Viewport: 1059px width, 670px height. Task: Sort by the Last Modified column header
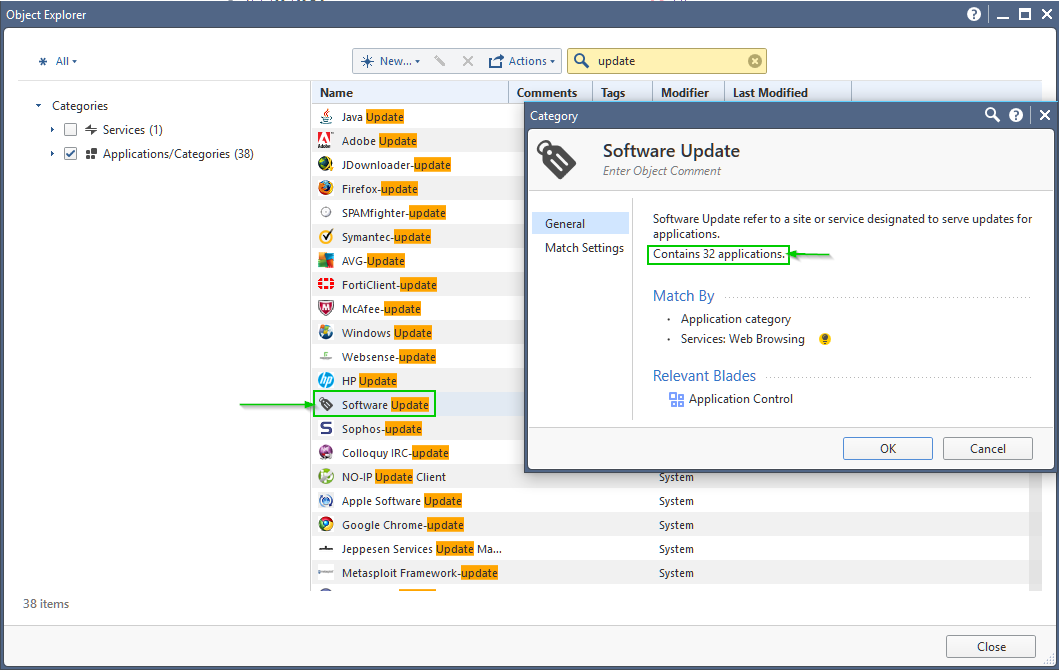tap(787, 93)
